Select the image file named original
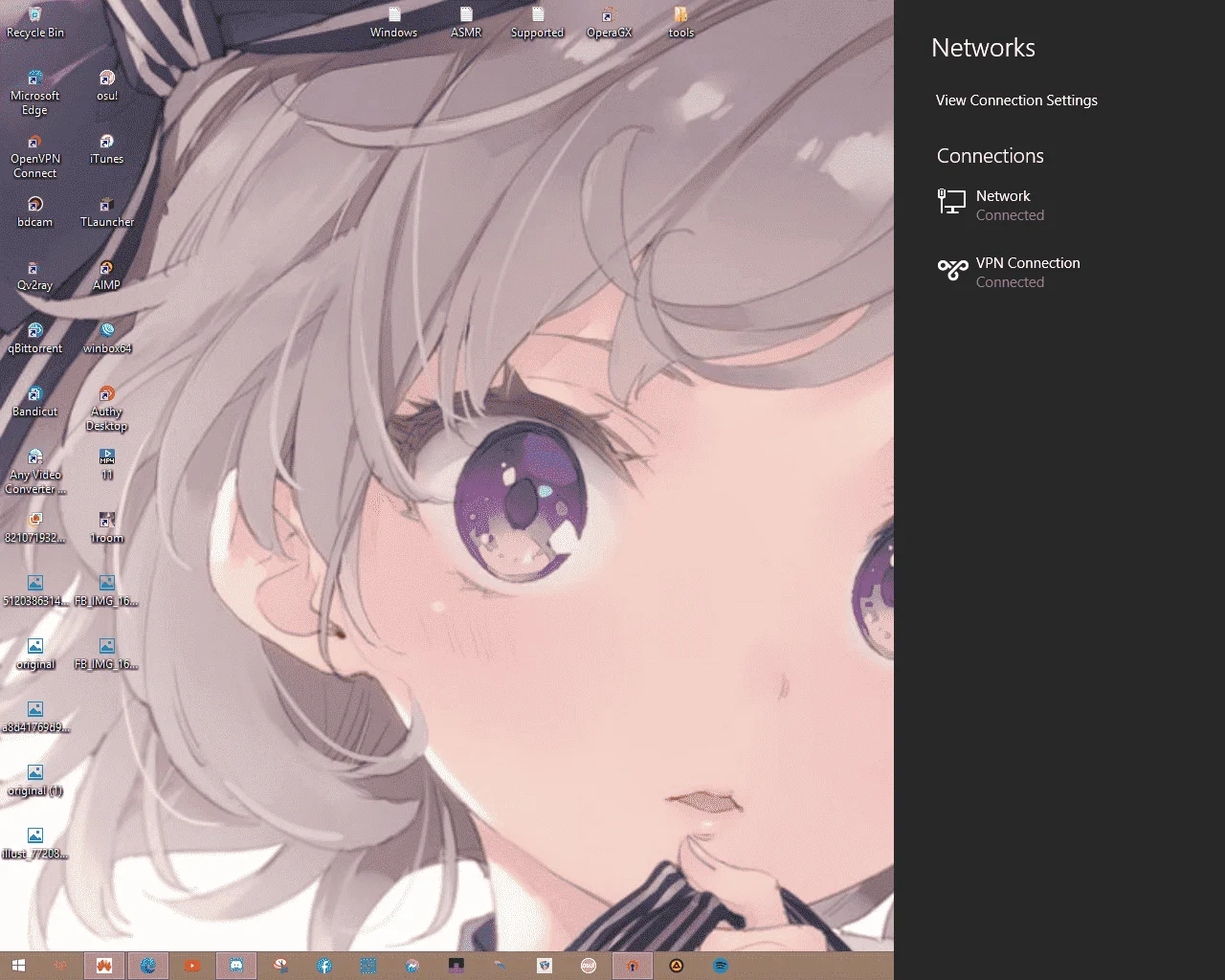 click(35, 655)
